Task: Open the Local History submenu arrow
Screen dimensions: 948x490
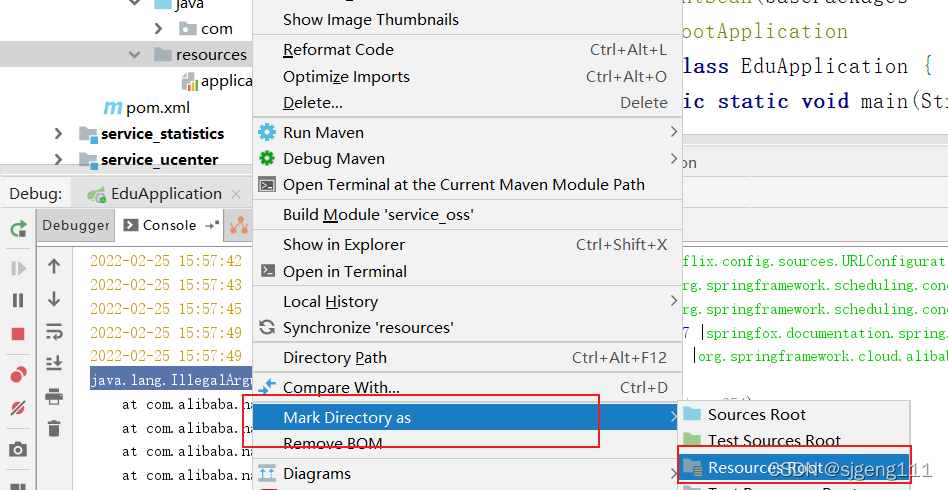Action: coord(674,301)
